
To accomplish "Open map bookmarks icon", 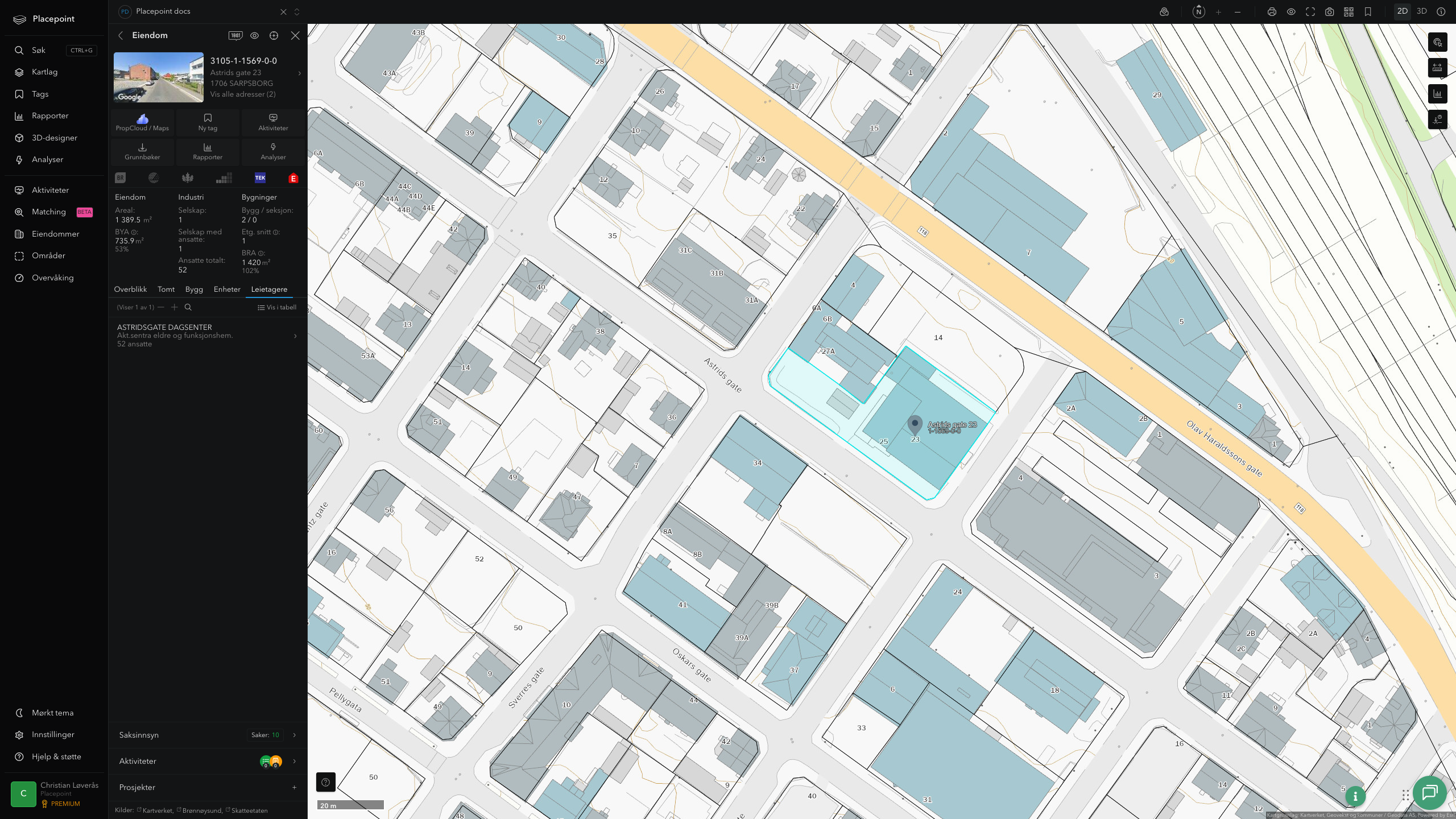I will 1368,11.
